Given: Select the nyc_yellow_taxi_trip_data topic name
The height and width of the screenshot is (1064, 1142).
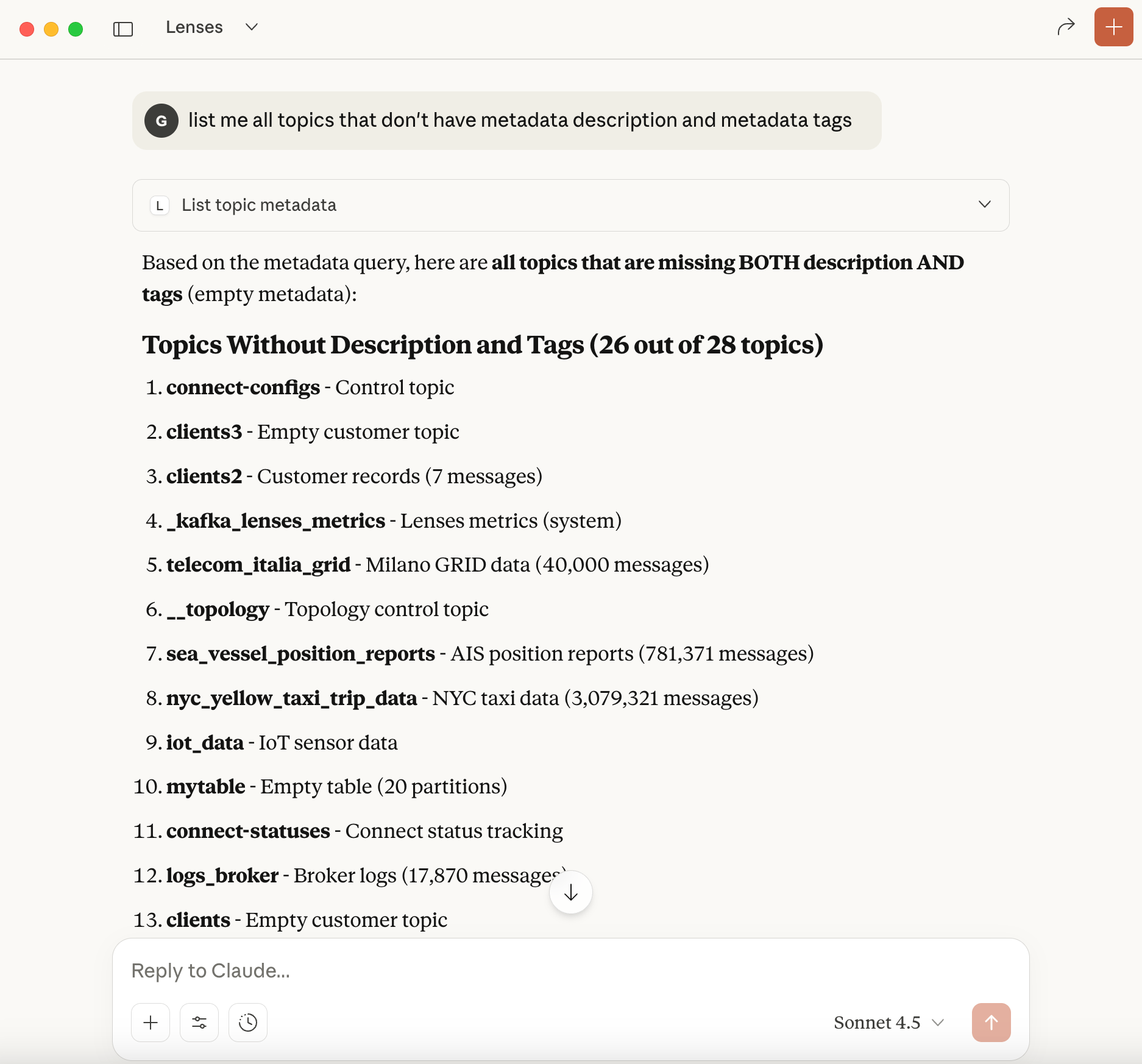Looking at the screenshot, I should [x=293, y=698].
